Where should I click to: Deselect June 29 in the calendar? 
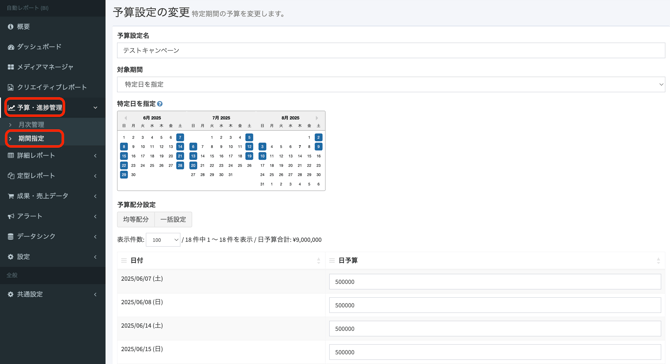click(124, 175)
